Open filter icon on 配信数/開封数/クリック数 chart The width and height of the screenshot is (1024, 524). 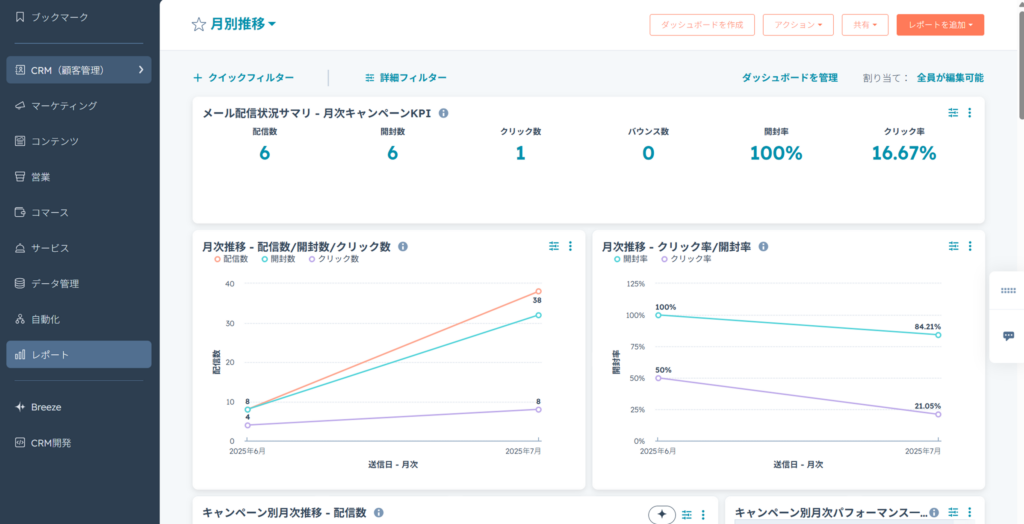pyautogui.click(x=554, y=246)
